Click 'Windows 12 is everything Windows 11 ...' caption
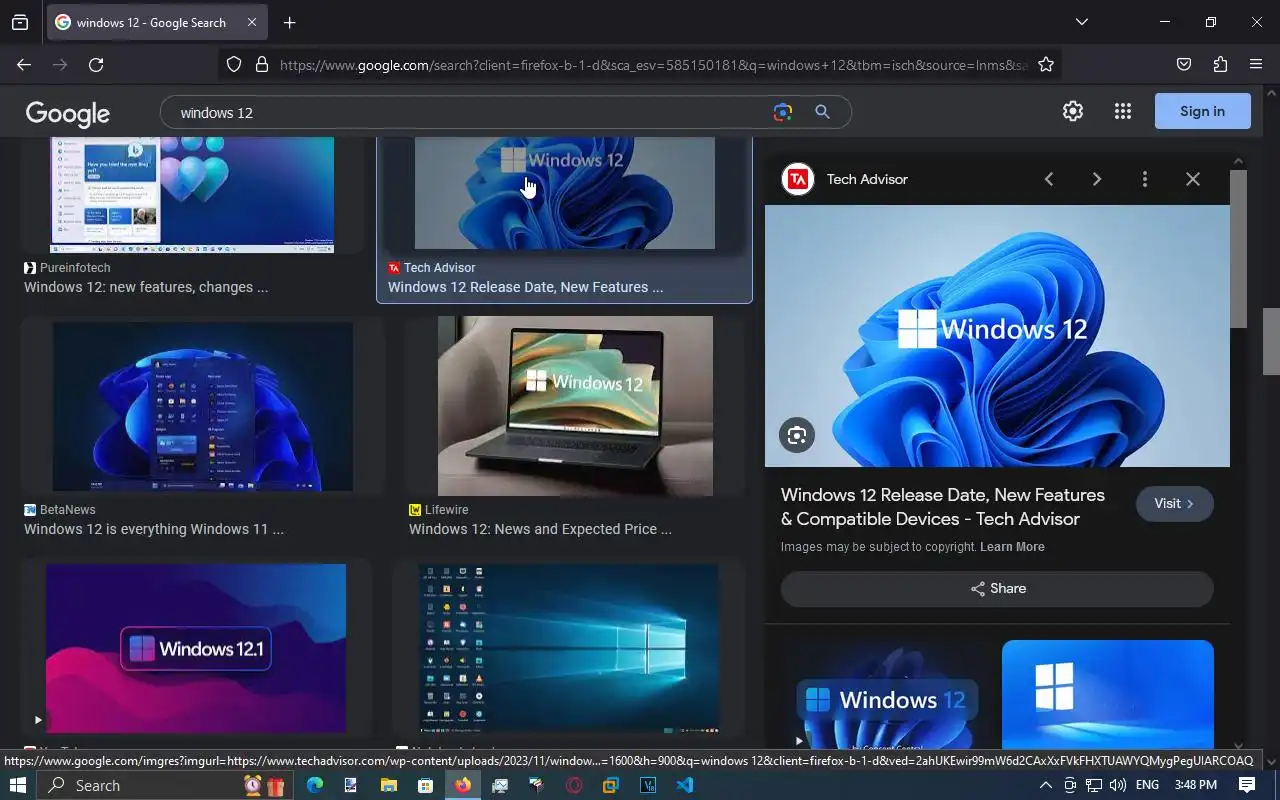The image size is (1280, 800). pos(154,529)
